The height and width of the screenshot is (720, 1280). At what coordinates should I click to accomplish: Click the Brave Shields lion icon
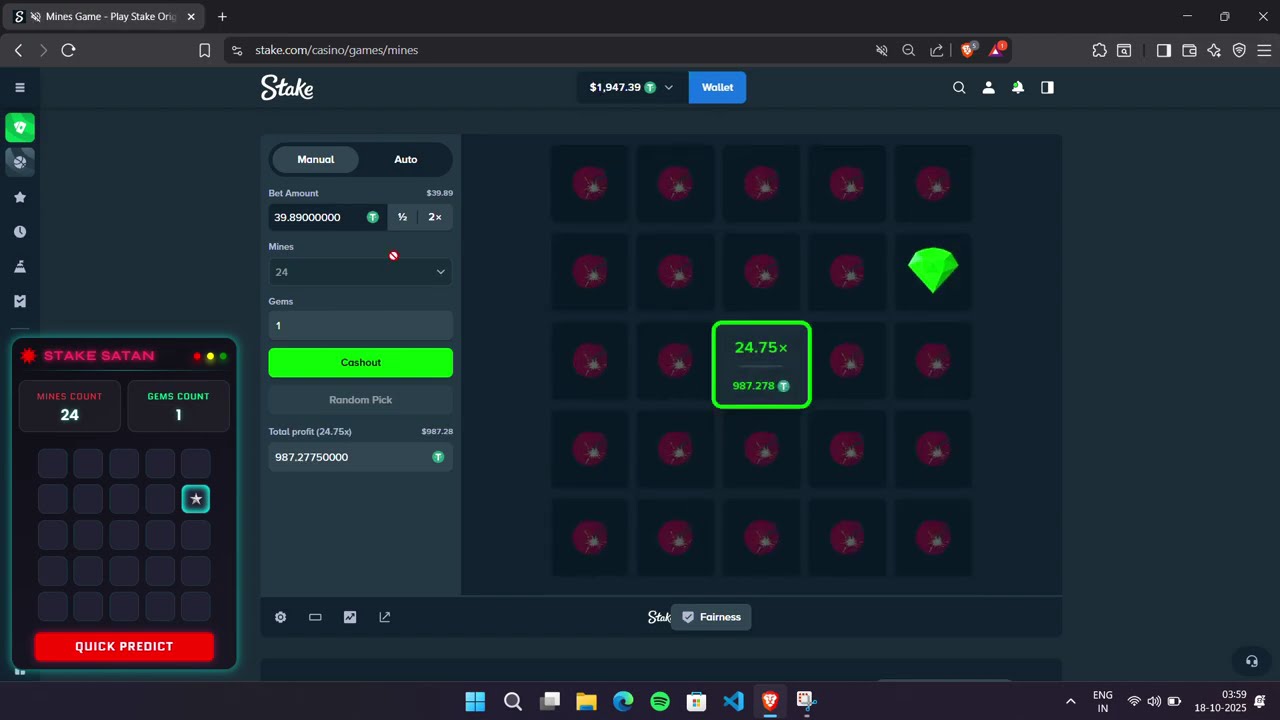tap(968, 50)
